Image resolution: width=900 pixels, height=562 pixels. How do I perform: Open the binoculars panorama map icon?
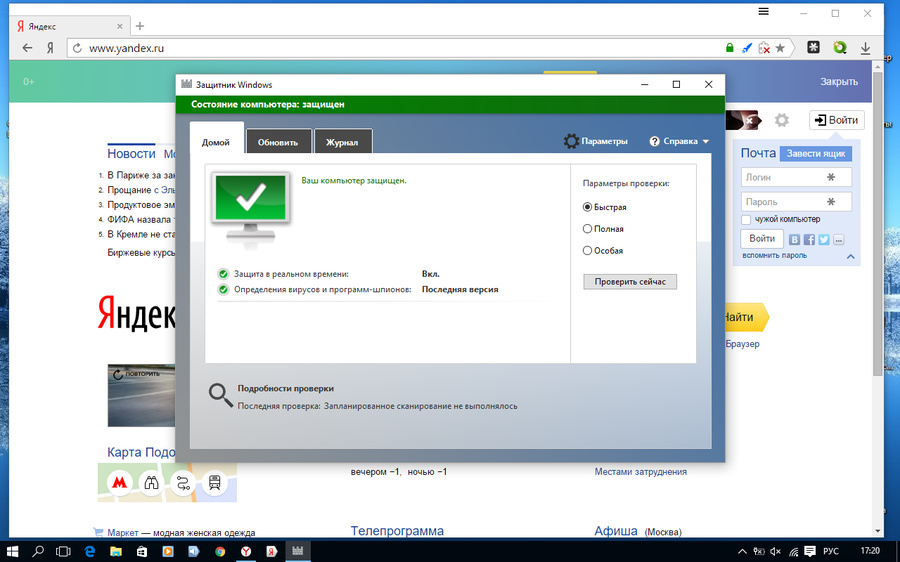[x=151, y=483]
